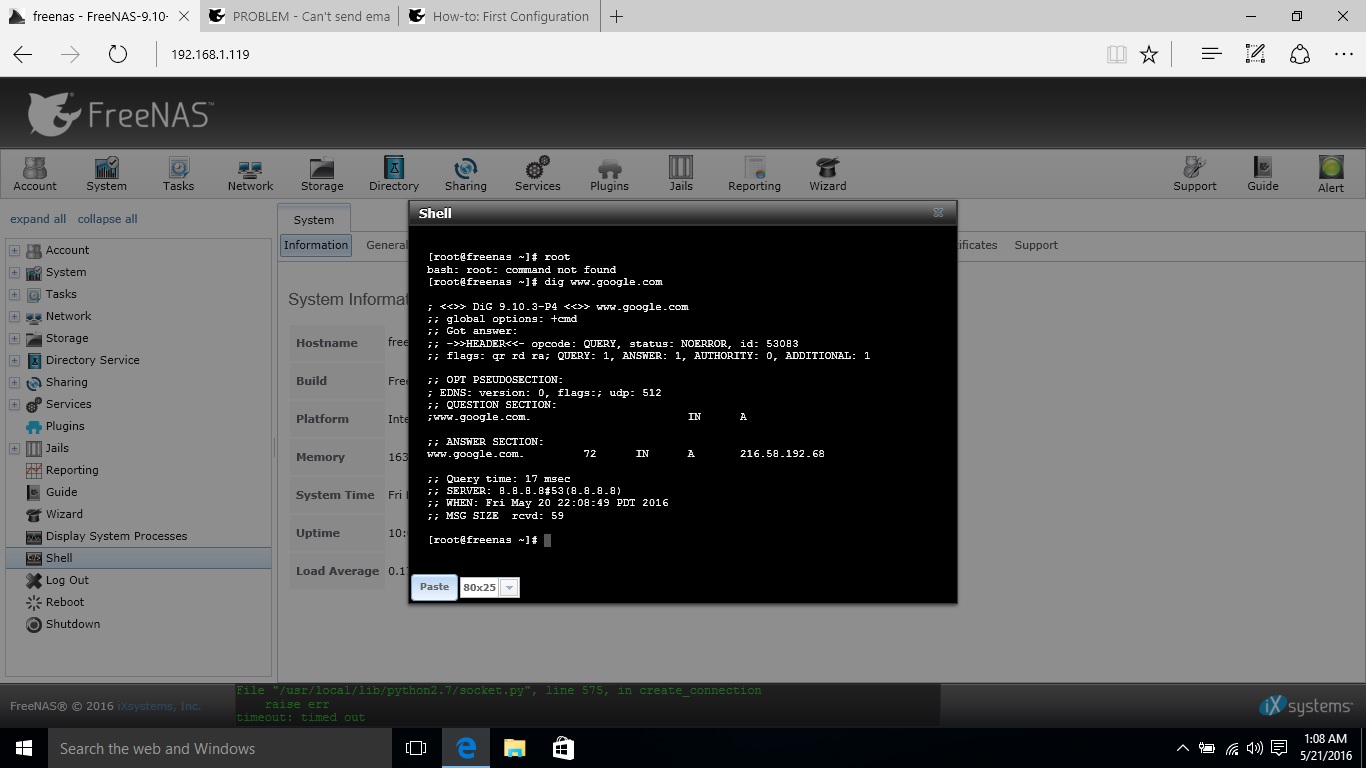Image resolution: width=1366 pixels, height=768 pixels.
Task: Expand the Services tree node
Action: 14,404
